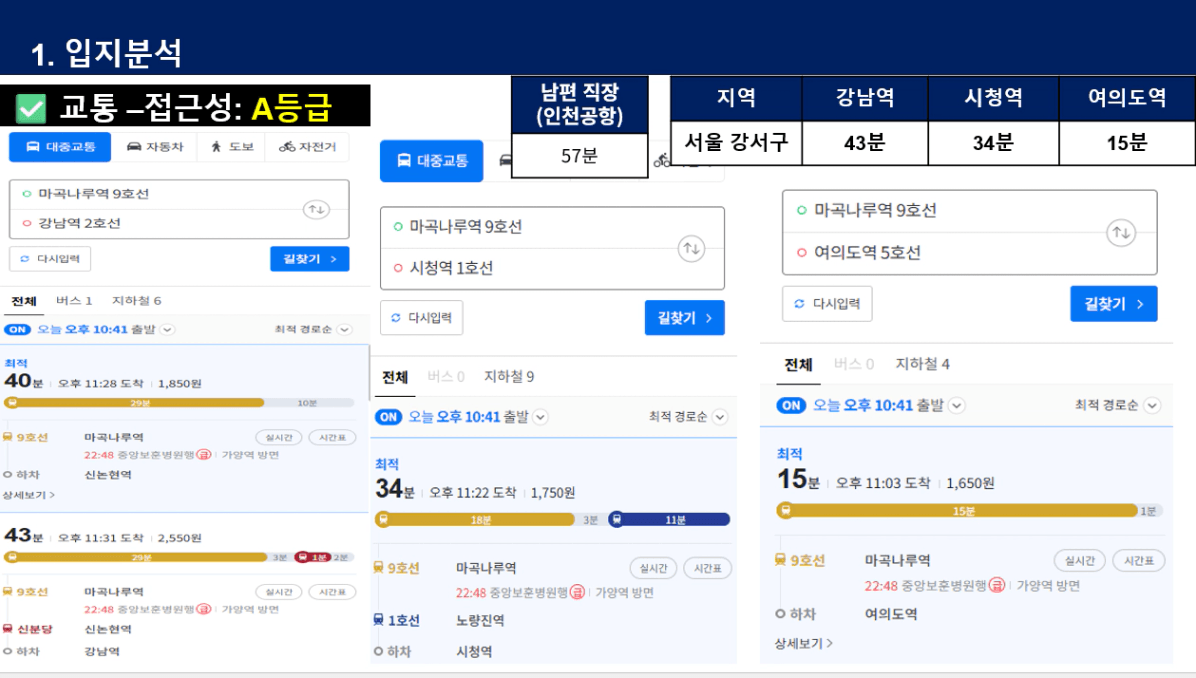Click 여의도역 5호선 destination field
Image resolution: width=1196 pixels, height=678 pixels.
[x=969, y=253]
